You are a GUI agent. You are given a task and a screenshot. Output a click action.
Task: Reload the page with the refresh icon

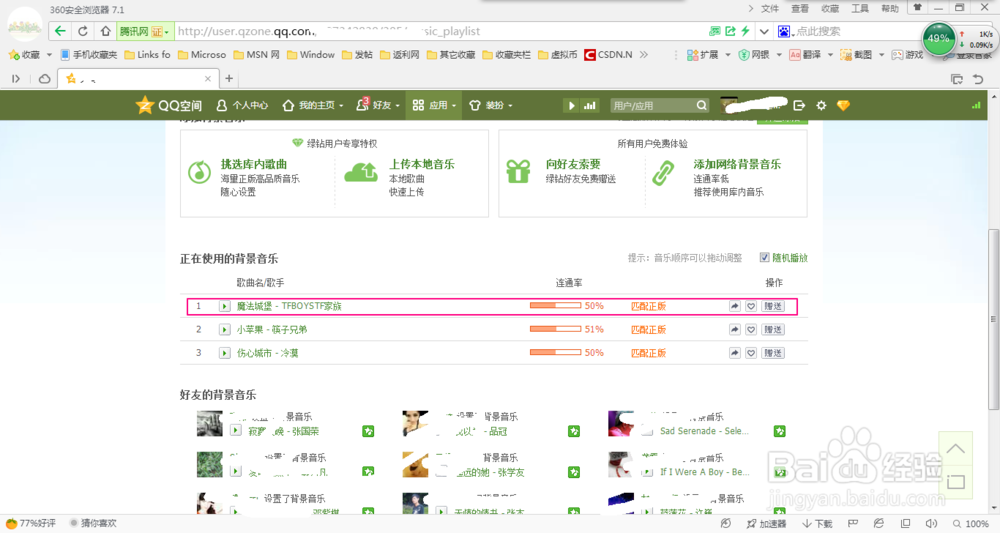(x=83, y=31)
